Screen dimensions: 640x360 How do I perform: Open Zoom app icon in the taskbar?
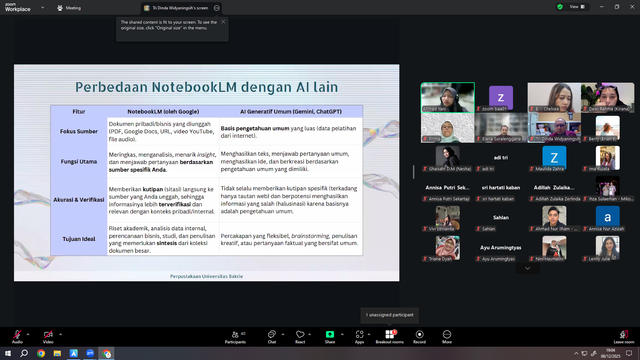pyautogui.click(x=90, y=353)
